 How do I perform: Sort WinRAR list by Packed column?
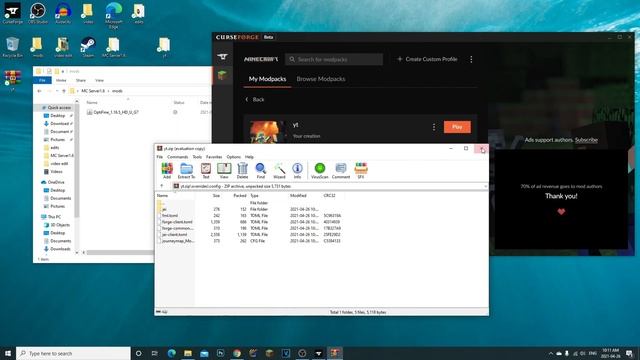pyautogui.click(x=240, y=196)
